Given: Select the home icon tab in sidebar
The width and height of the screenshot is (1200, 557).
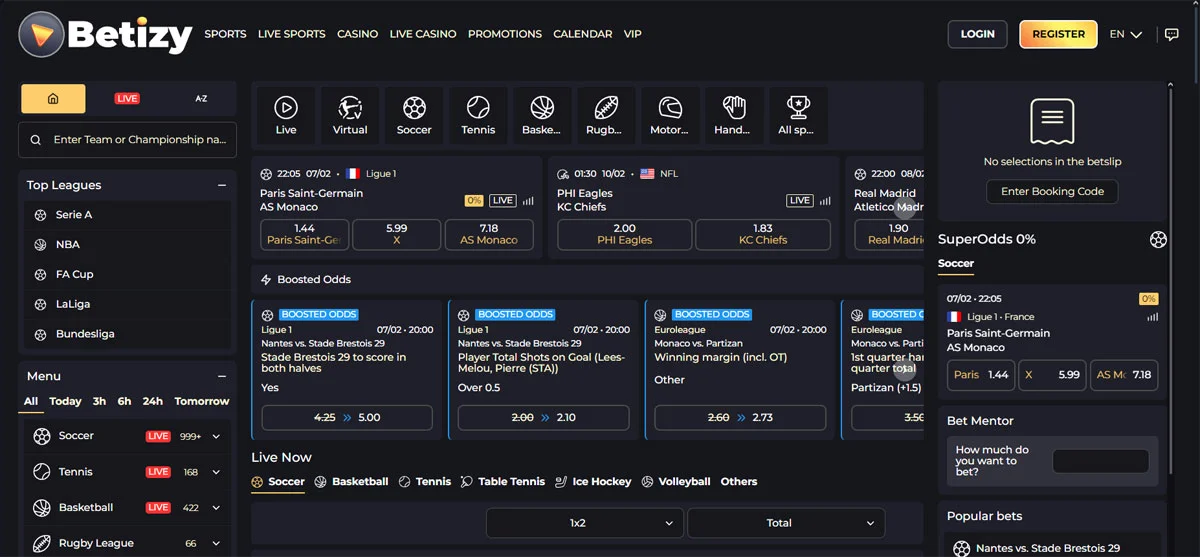Looking at the screenshot, I should coord(53,98).
